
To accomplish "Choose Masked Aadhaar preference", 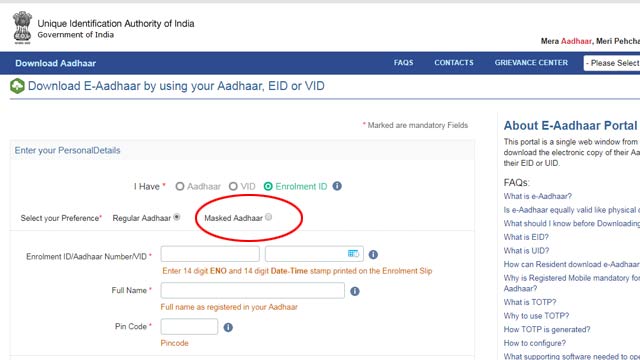I will [268, 217].
